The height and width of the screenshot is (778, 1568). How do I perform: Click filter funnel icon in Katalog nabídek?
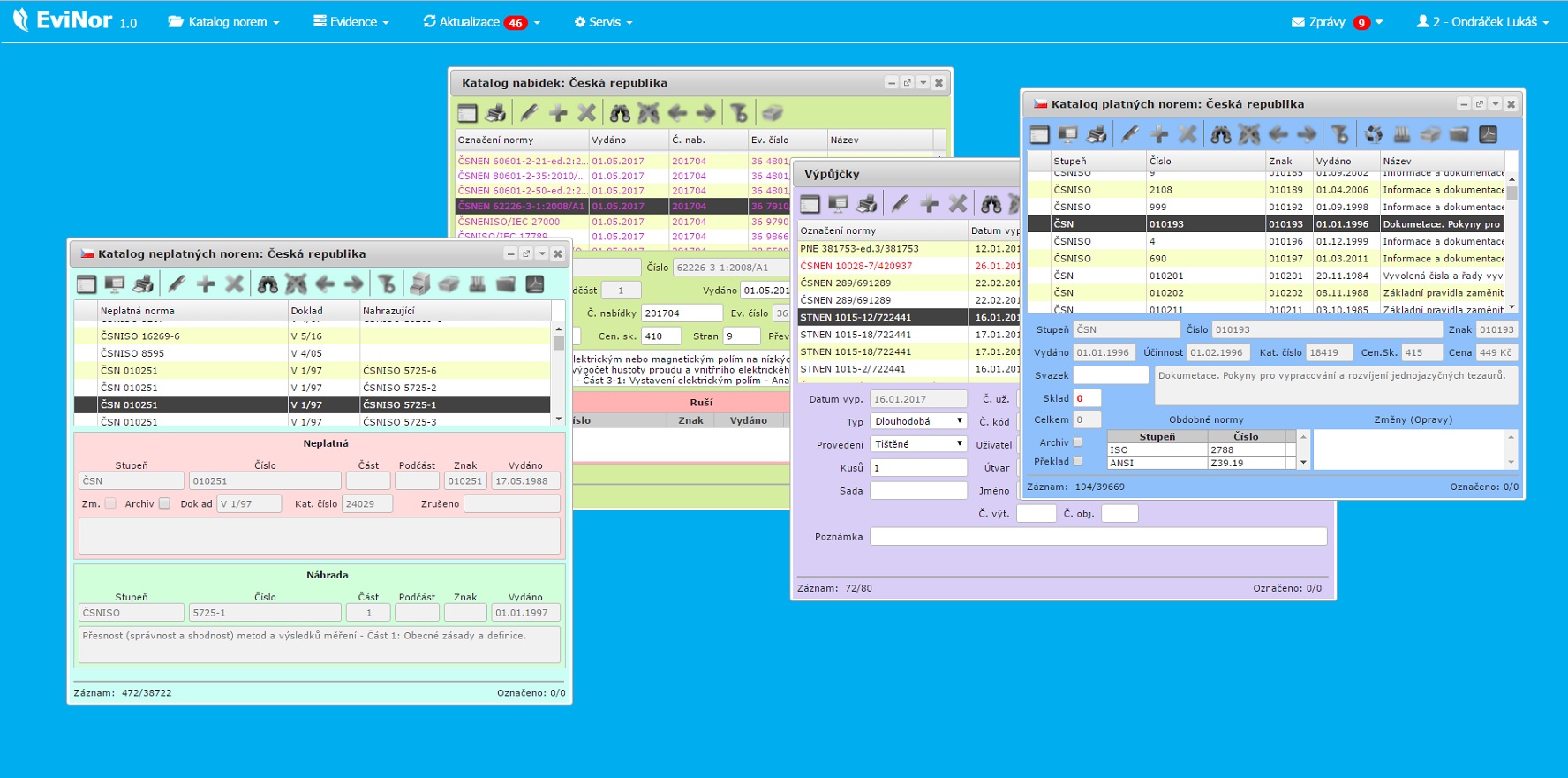point(739,113)
